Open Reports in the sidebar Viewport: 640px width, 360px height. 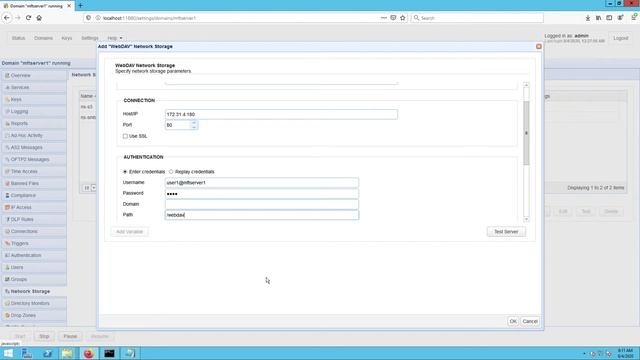(x=34, y=123)
